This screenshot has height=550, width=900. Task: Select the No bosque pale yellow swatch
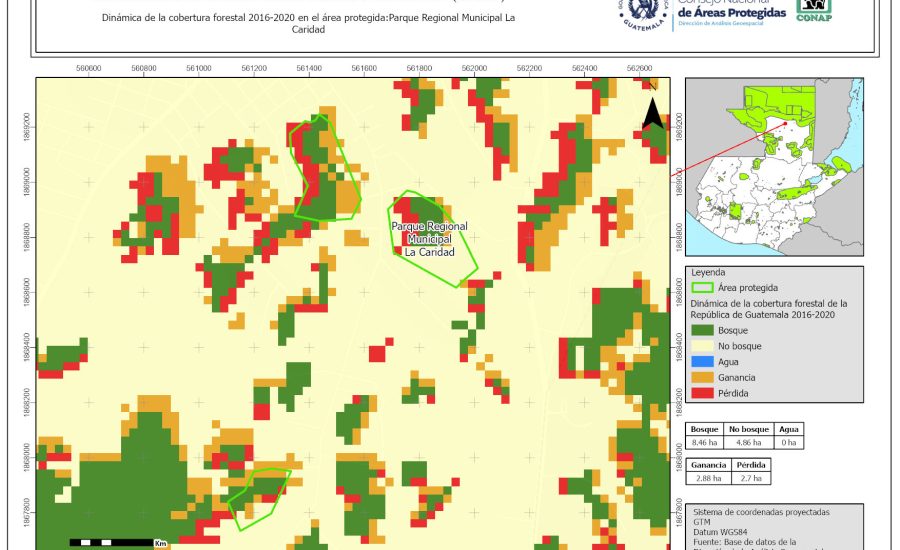click(702, 346)
